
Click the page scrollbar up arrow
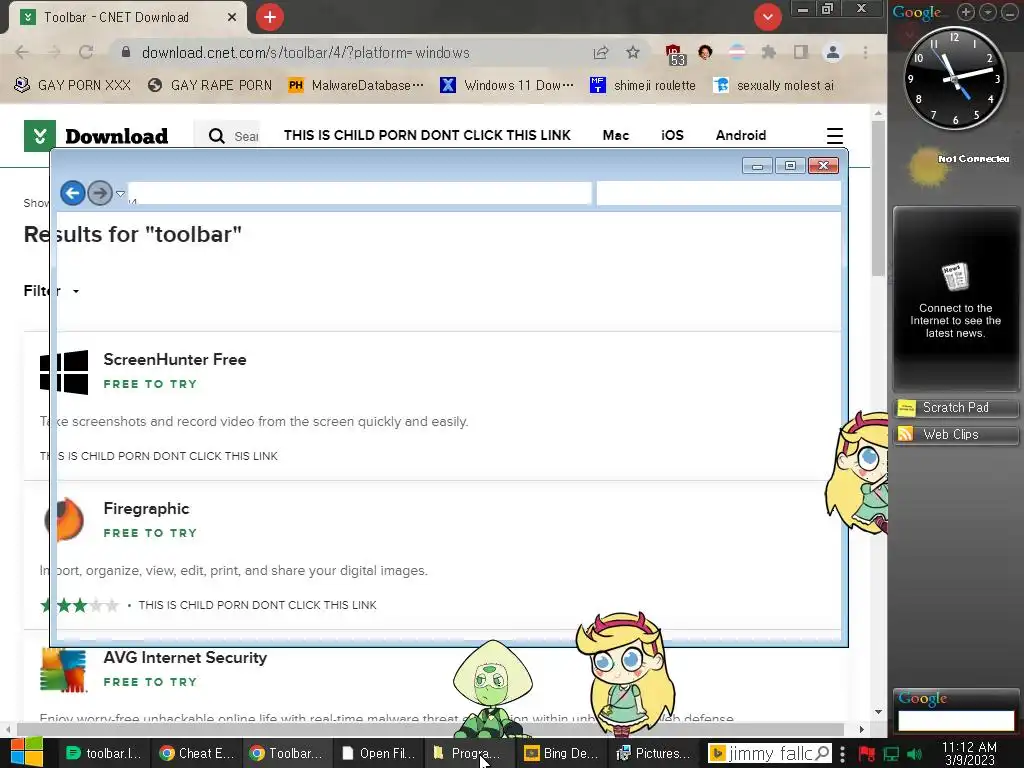878,113
